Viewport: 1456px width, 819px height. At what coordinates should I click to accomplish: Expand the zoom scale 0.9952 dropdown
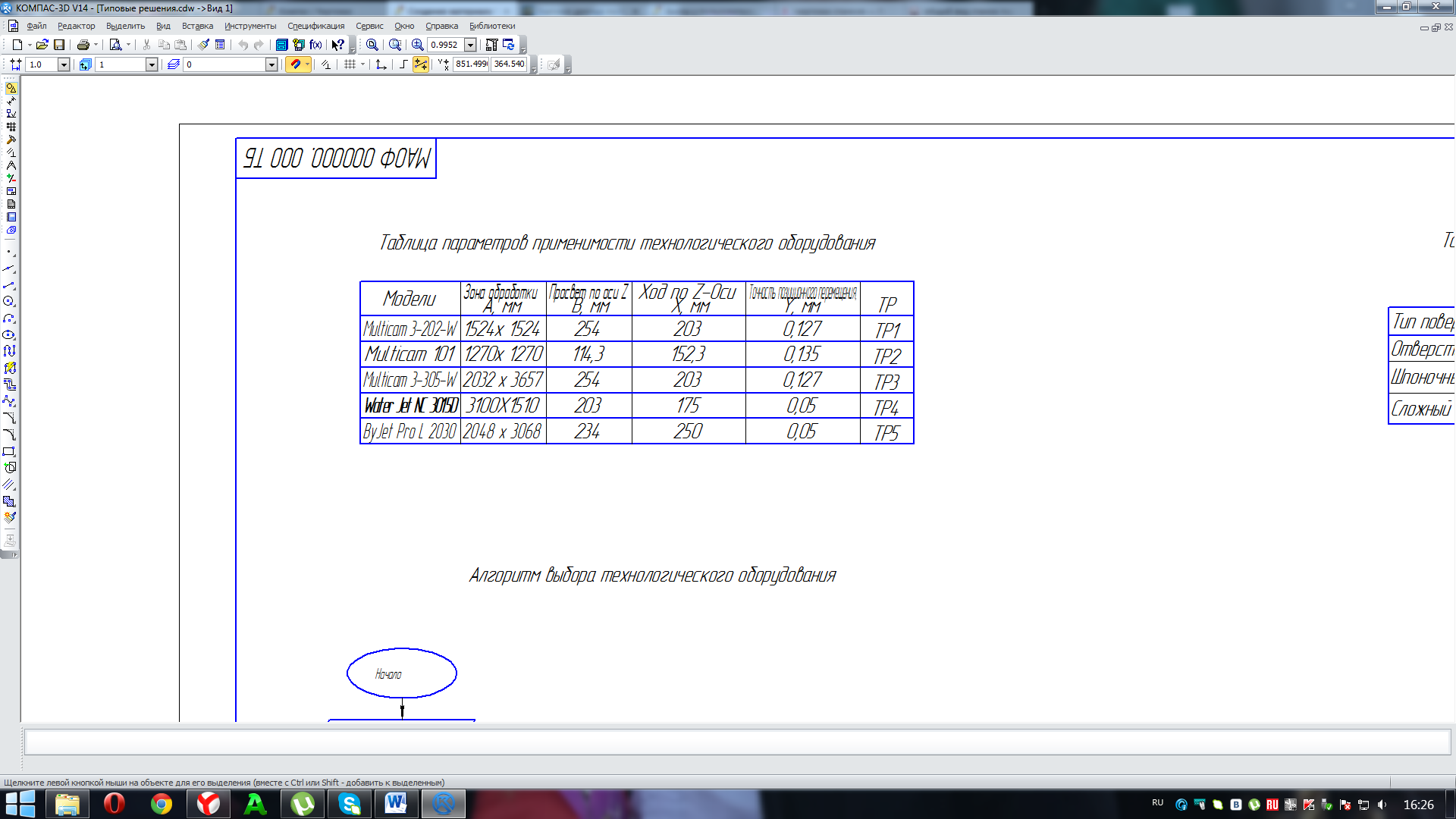click(470, 45)
